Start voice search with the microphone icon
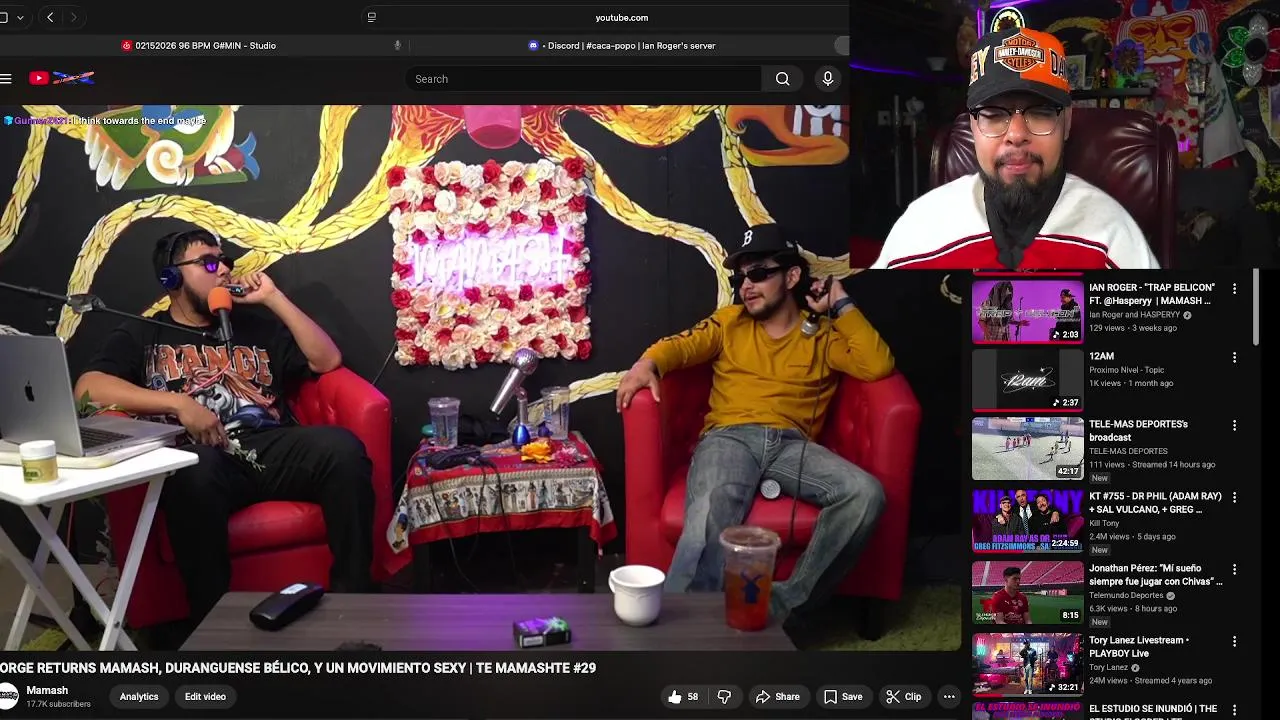The width and height of the screenshot is (1280, 720). click(828, 79)
